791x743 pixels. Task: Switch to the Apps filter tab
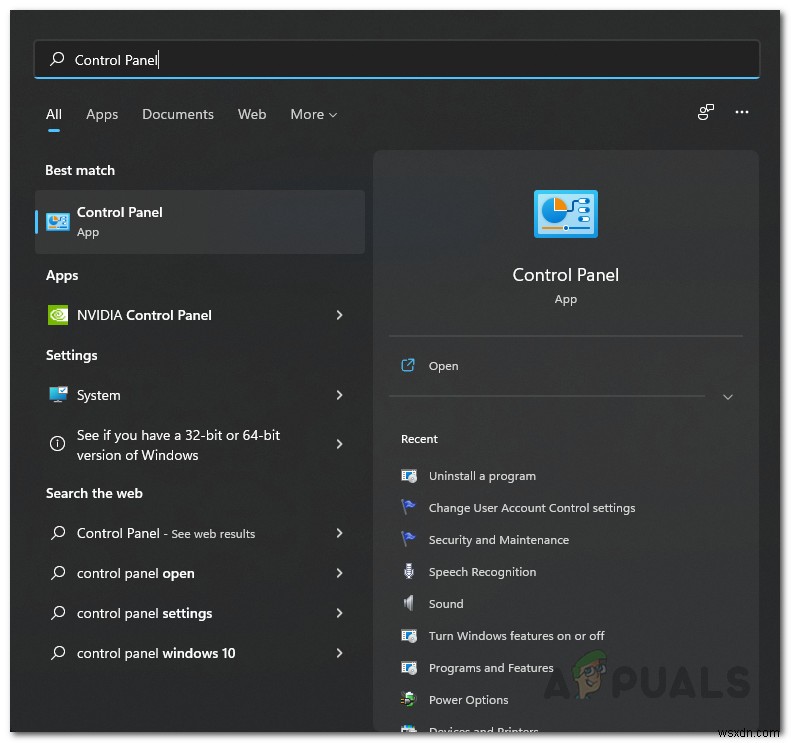pyautogui.click(x=102, y=115)
